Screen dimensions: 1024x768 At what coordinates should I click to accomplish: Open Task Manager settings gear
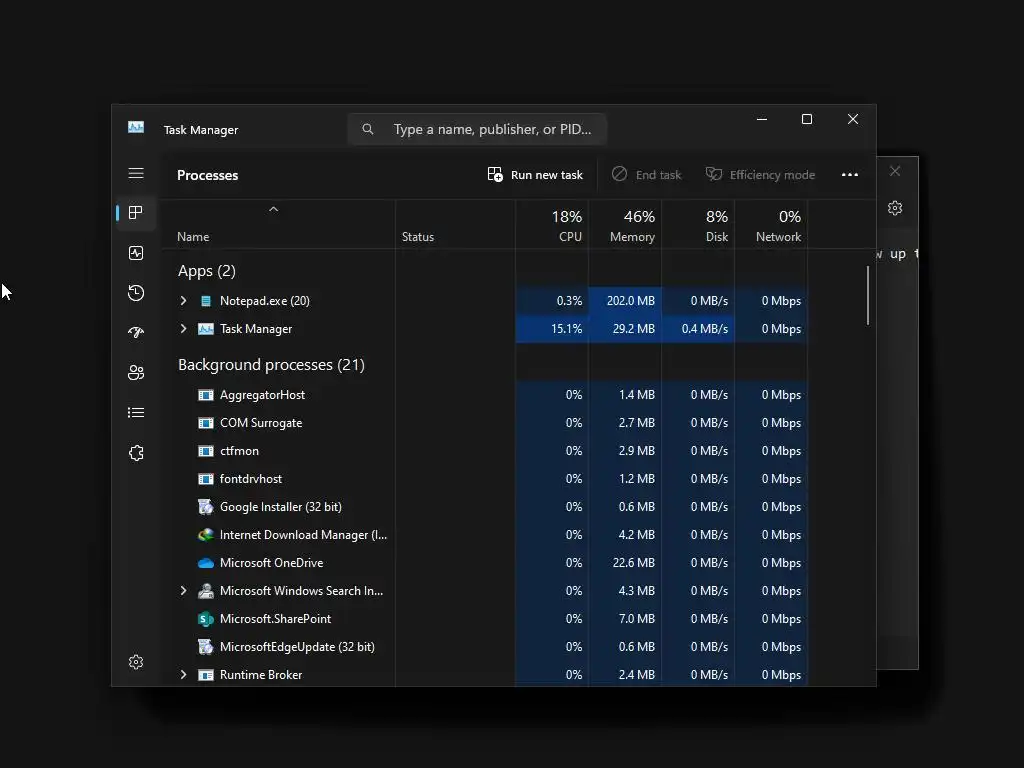(x=136, y=662)
